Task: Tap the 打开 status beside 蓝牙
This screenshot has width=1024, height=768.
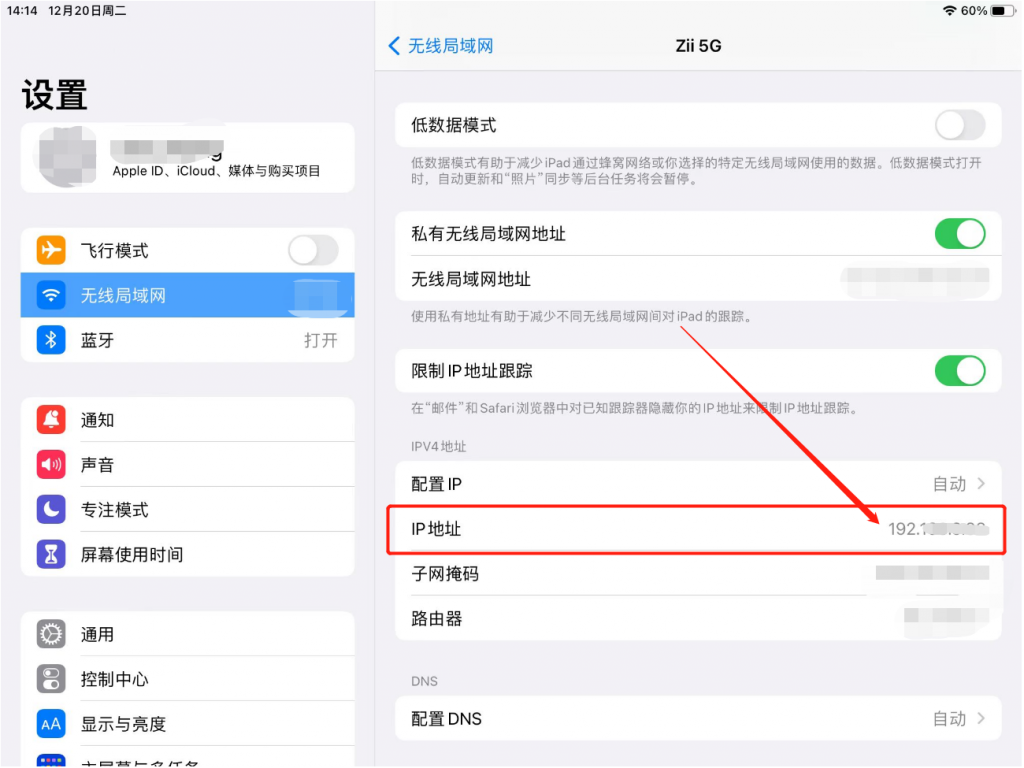Action: 321,340
